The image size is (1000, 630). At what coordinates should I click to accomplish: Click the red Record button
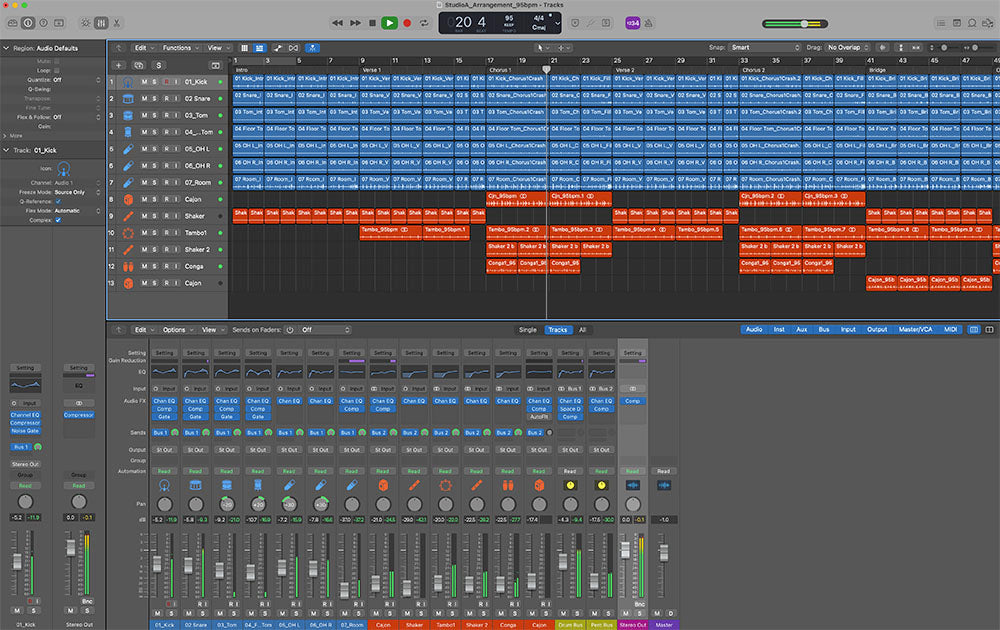(x=407, y=22)
